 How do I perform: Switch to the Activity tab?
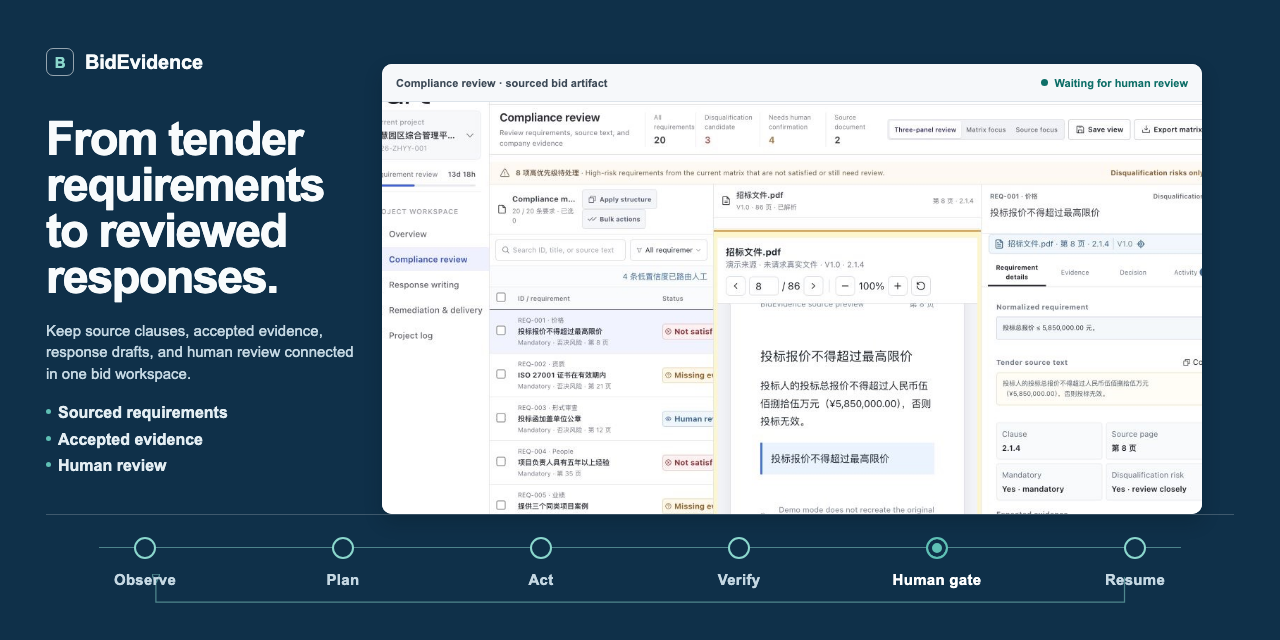[1186, 272]
